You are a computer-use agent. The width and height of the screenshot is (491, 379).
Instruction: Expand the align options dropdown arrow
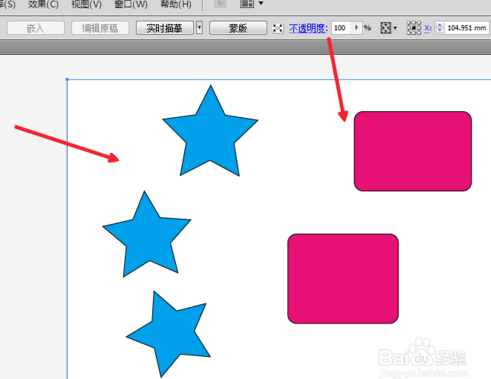[x=395, y=28]
